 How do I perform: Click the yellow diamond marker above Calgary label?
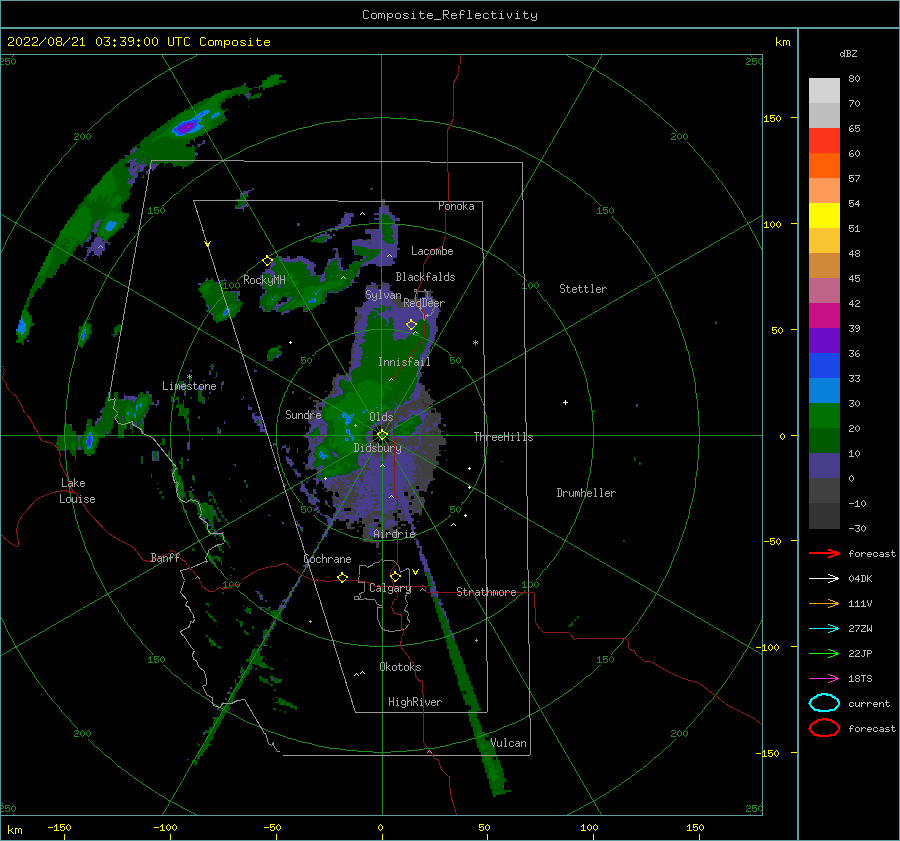point(395,576)
